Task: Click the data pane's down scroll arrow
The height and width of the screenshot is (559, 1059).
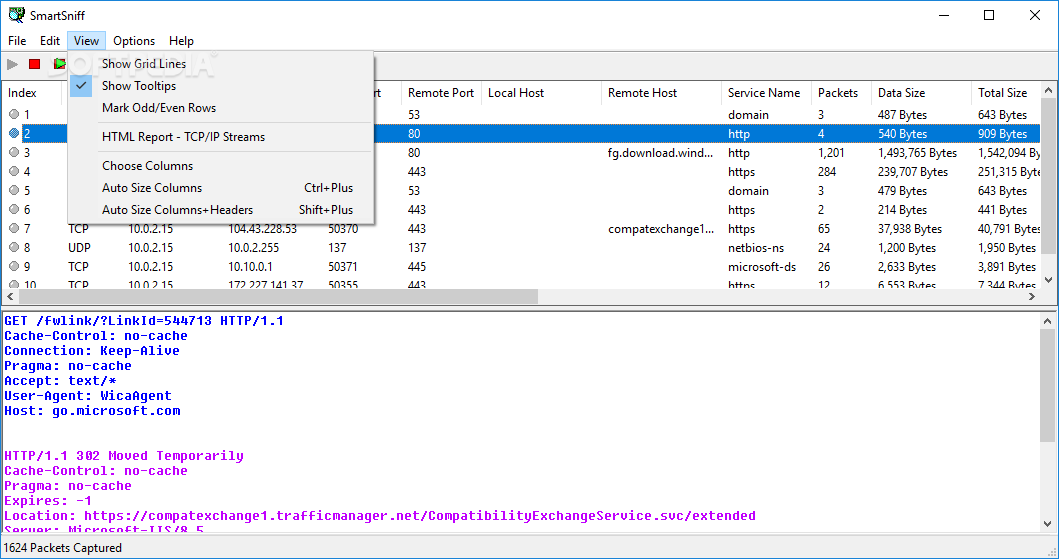Action: click(1048, 524)
